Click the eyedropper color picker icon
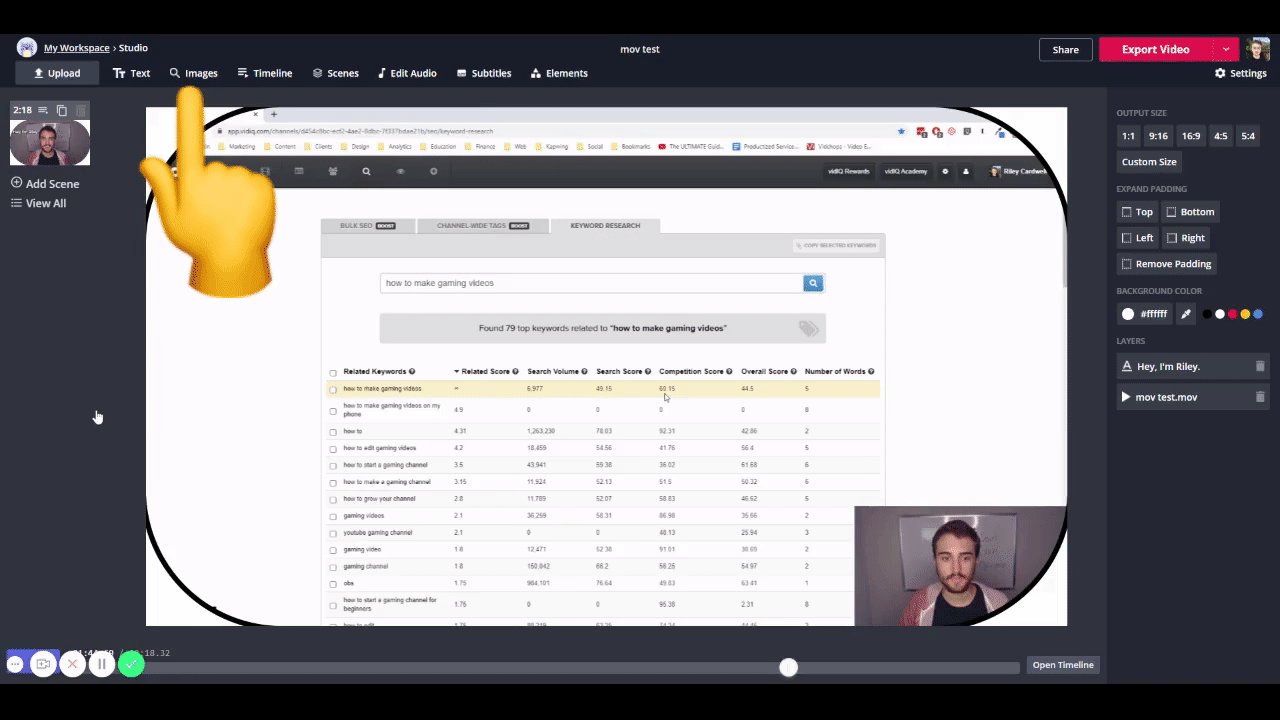Screen dimensions: 1280x720 [x=1186, y=314]
